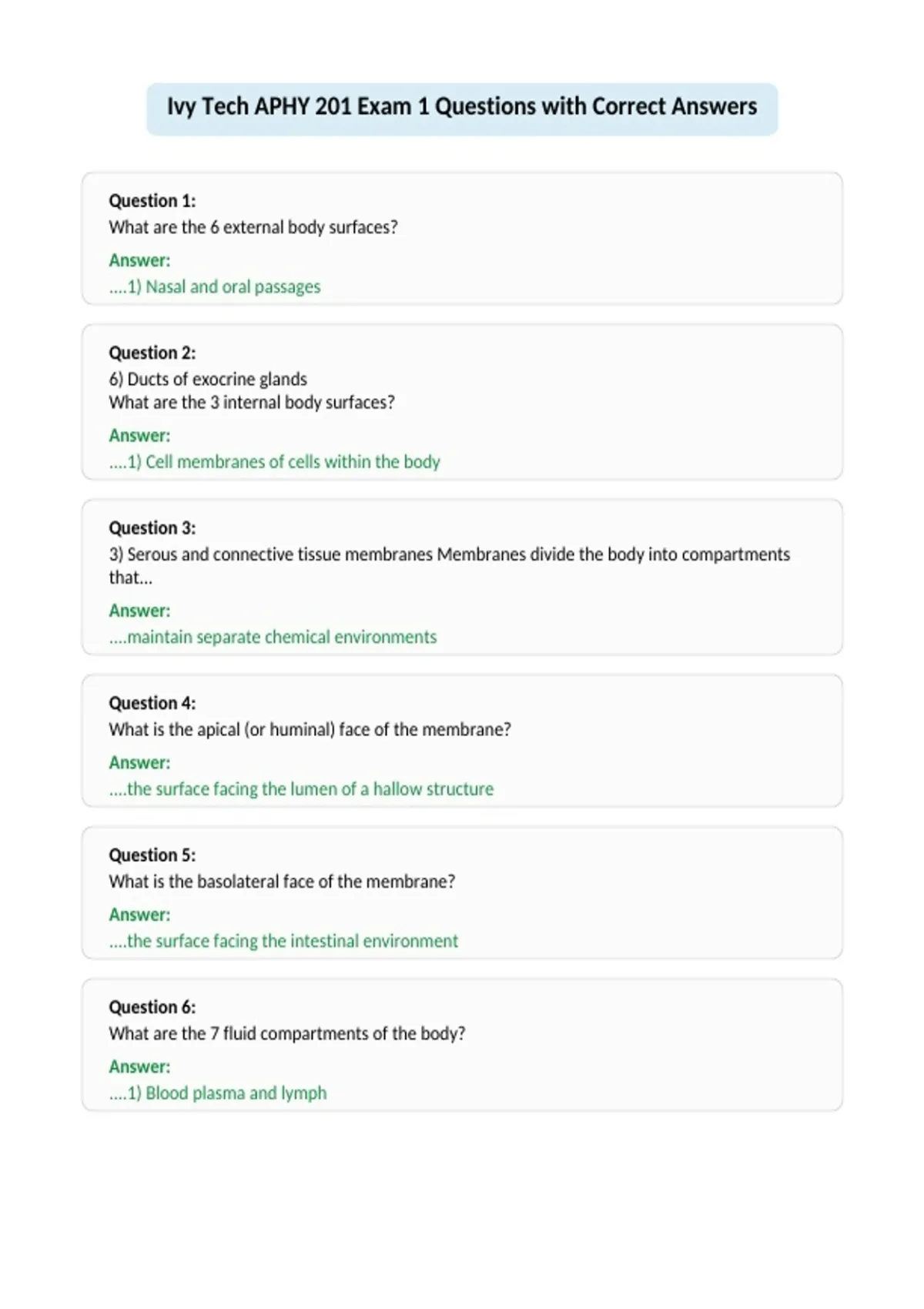Click the text about 6 external body surfaces
Screen dimensions: 924x1309
[253, 227]
